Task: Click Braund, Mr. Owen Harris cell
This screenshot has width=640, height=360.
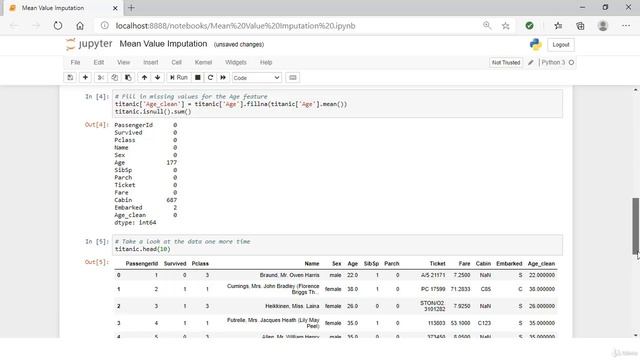Action: (289, 275)
